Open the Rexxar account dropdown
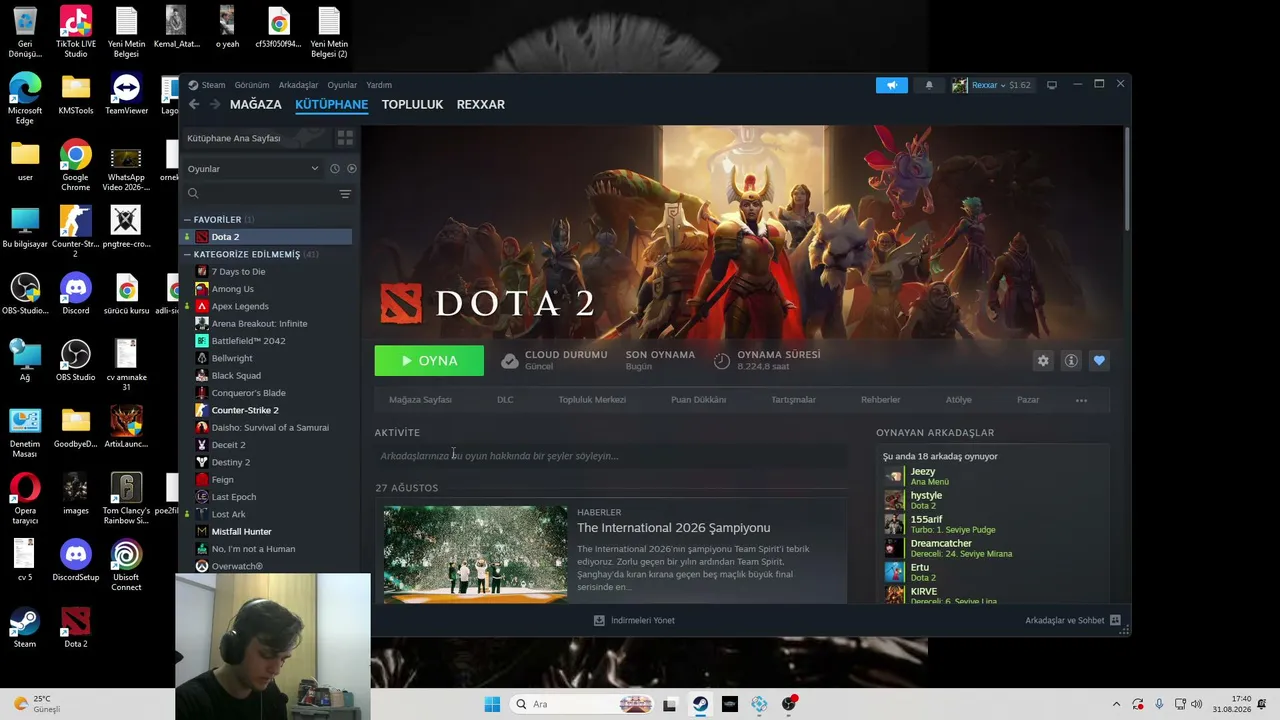 pyautogui.click(x=991, y=85)
